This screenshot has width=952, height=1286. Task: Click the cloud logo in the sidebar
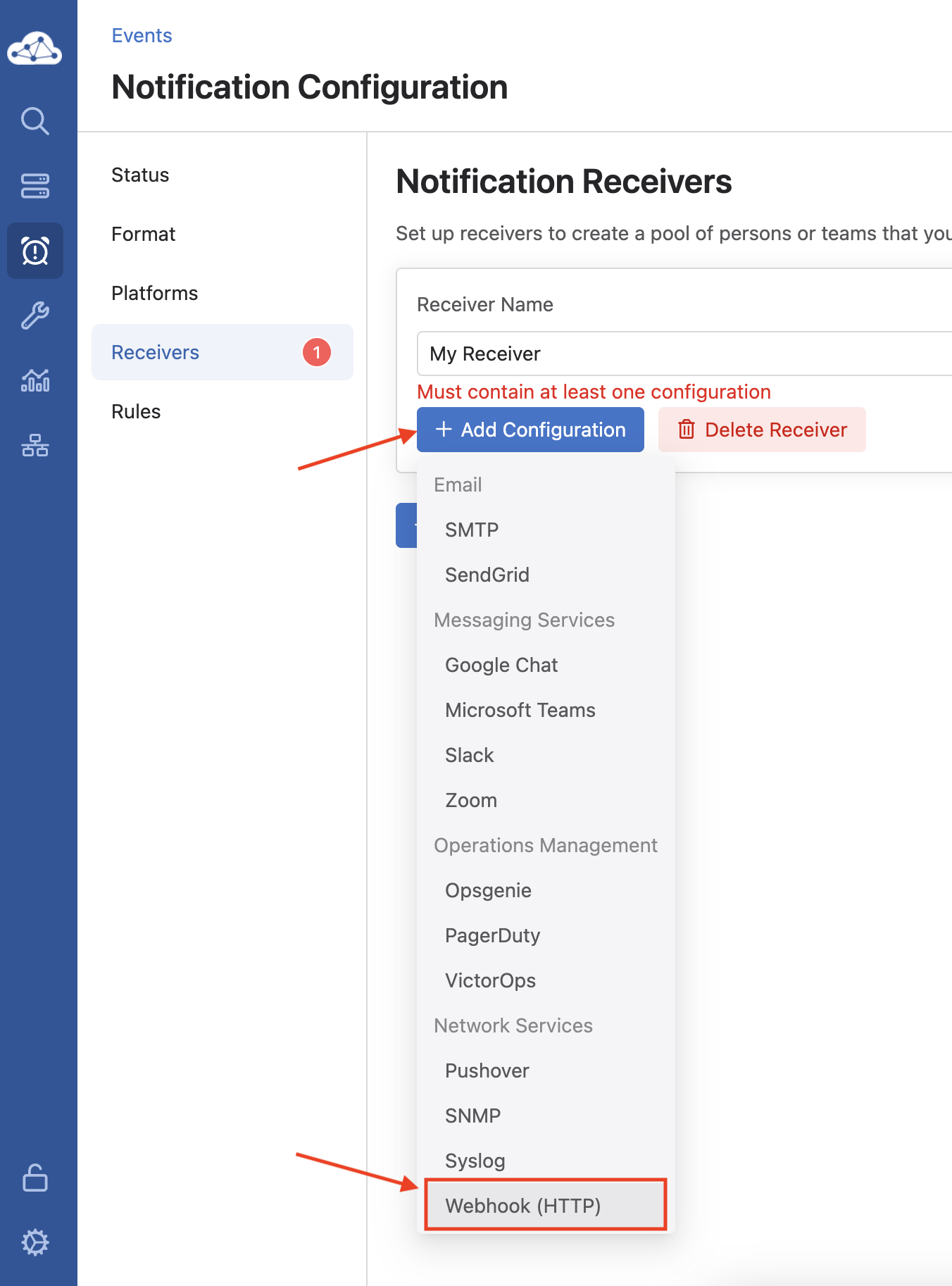(35, 49)
